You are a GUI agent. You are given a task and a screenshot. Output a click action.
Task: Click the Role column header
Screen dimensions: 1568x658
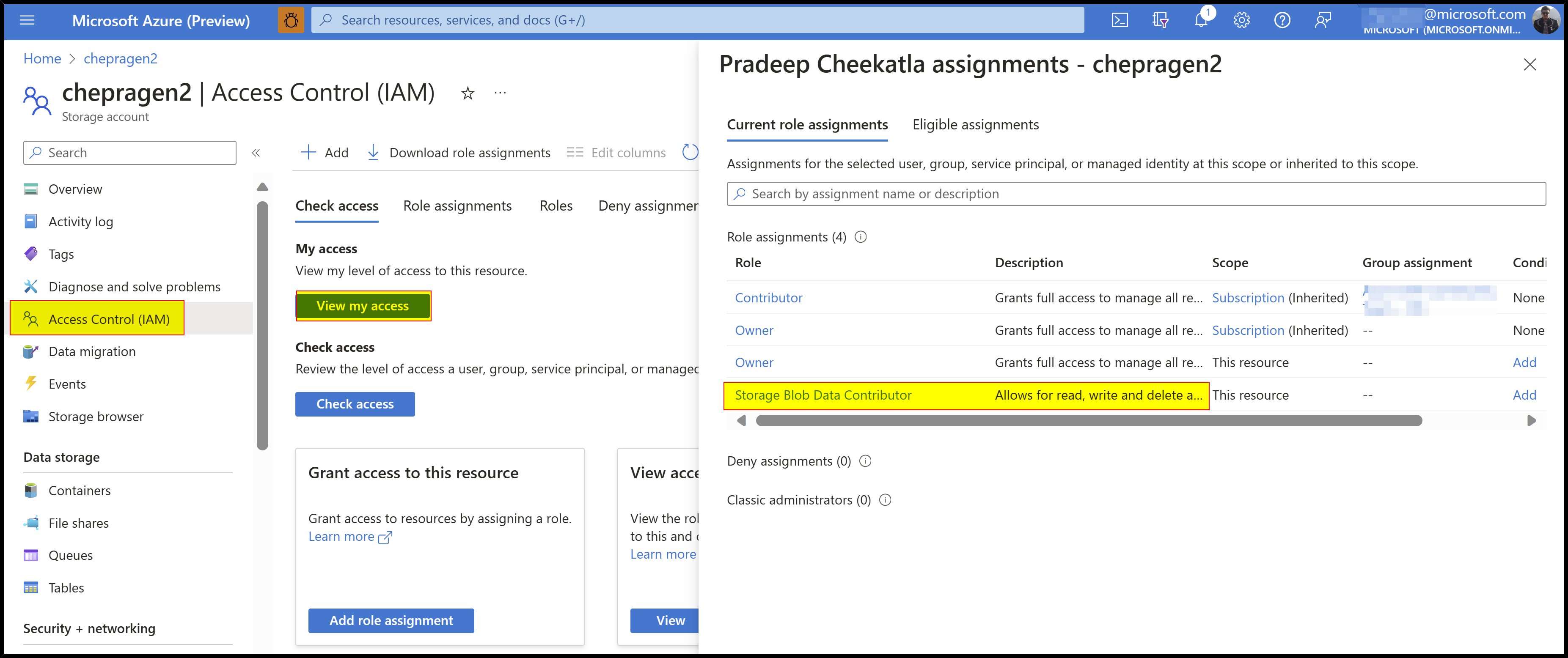[x=748, y=263]
